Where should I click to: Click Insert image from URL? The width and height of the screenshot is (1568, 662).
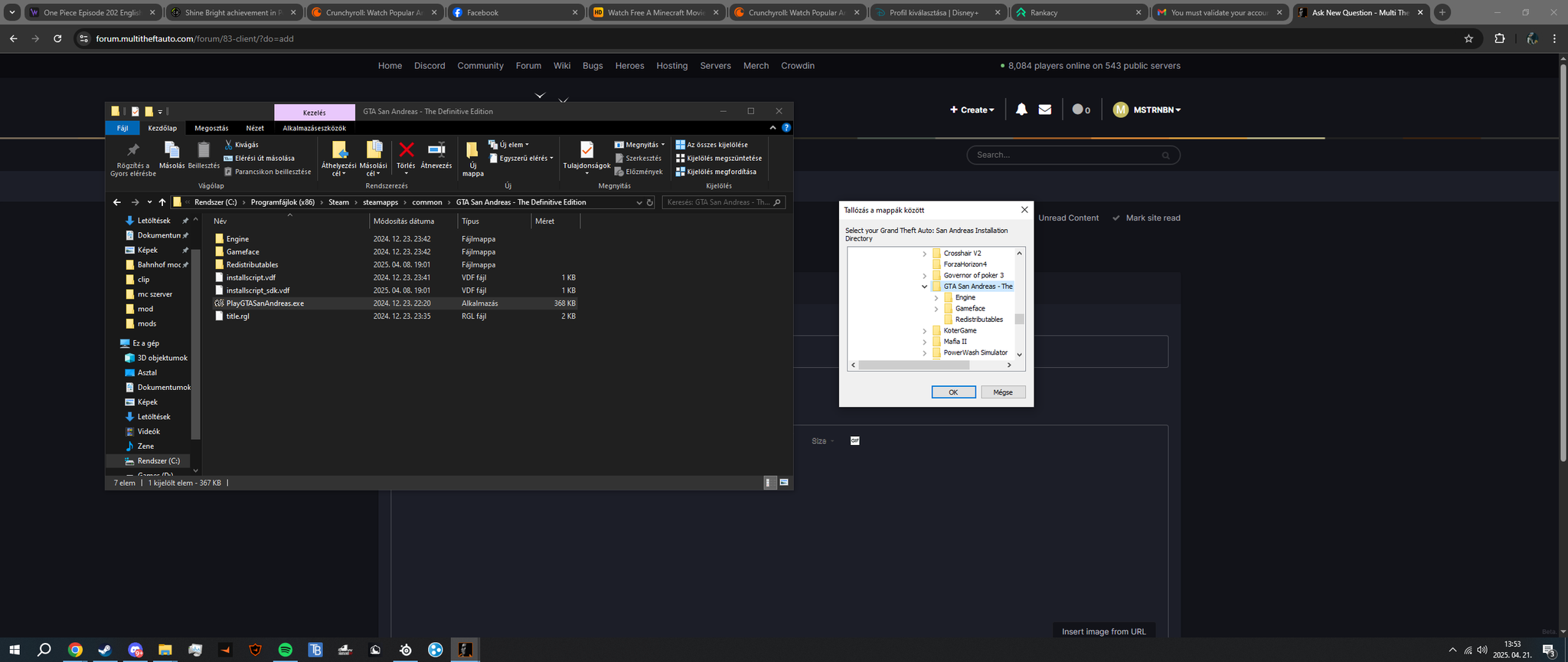coord(1103,631)
